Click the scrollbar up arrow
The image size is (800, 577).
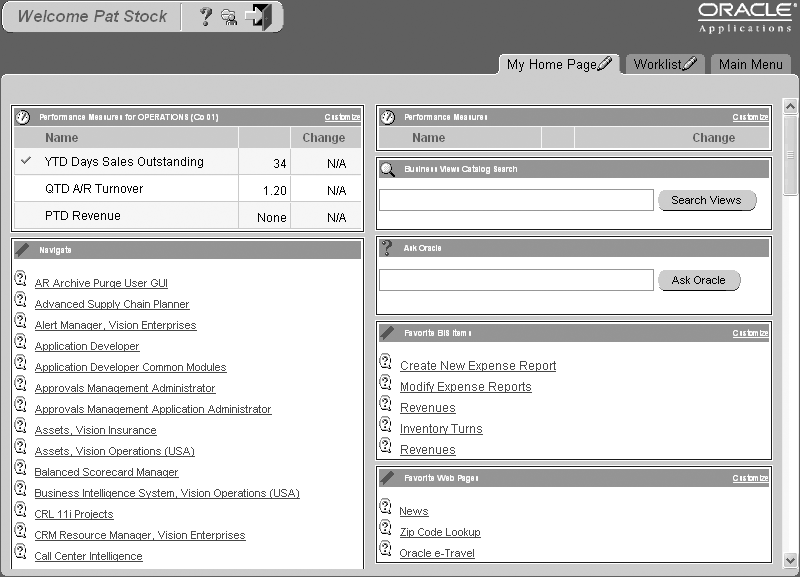point(790,106)
